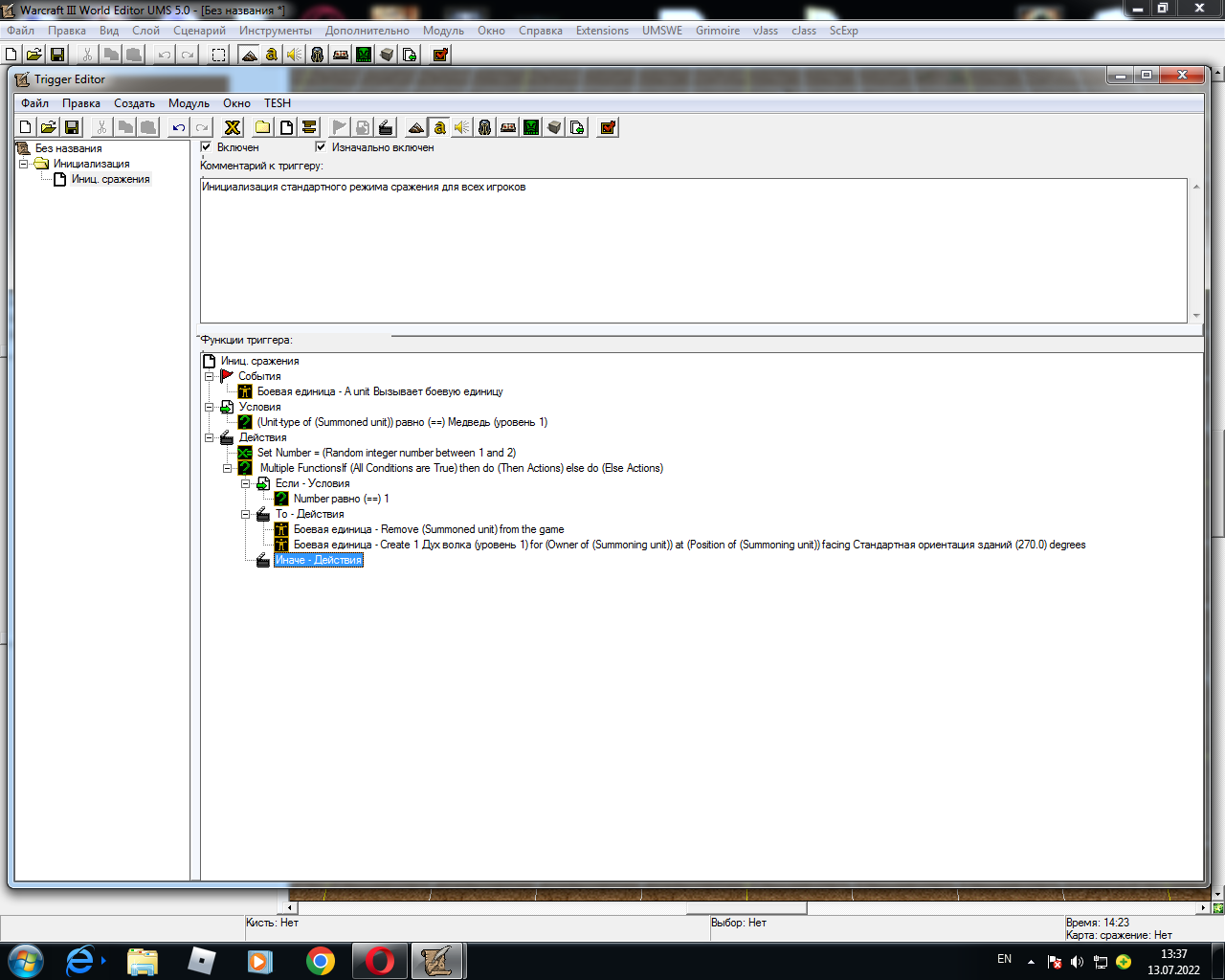1225x980 pixels.
Task: Open the Grimoire menu in main window
Action: click(x=718, y=31)
